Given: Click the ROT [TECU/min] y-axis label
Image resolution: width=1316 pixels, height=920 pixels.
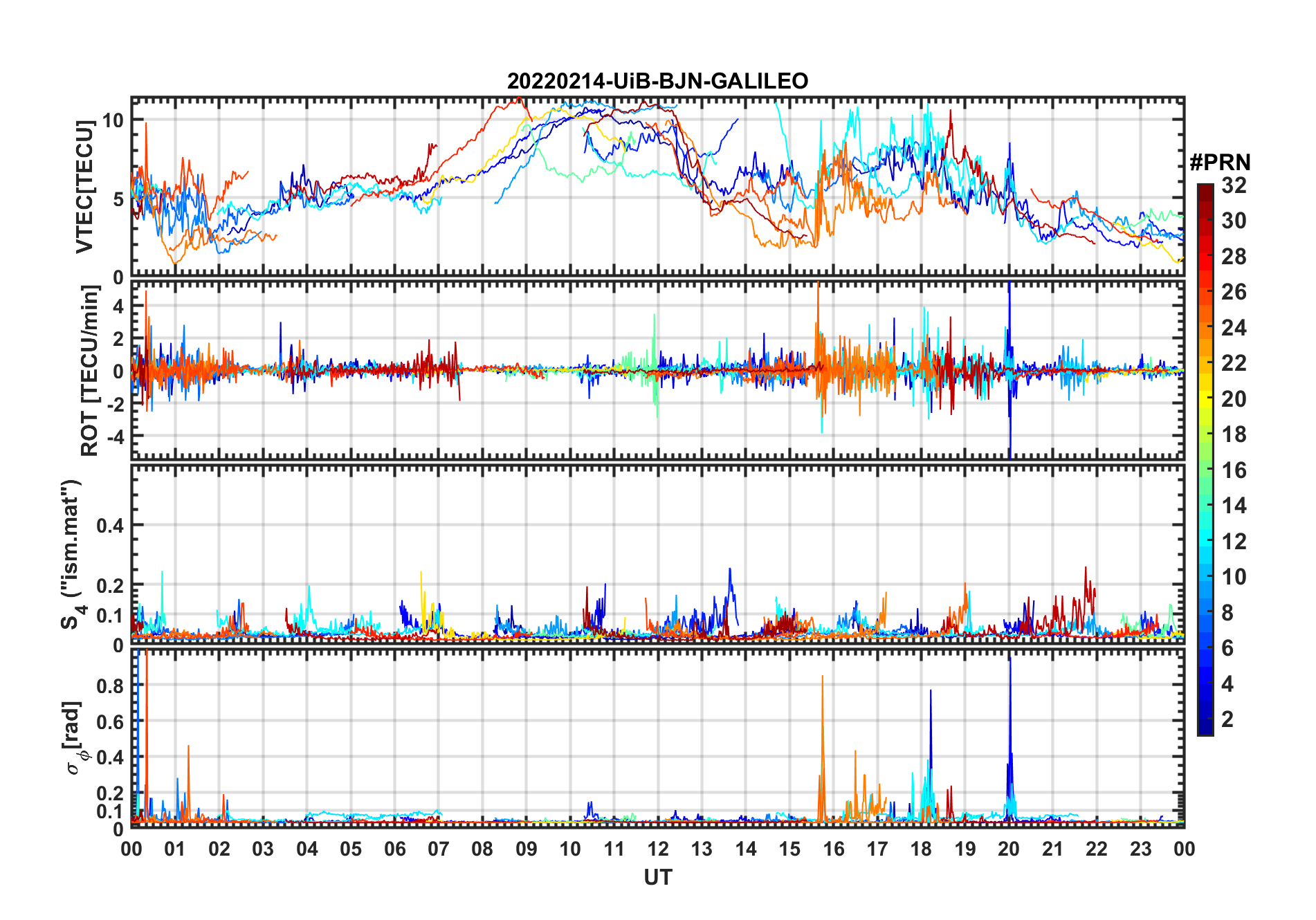Looking at the screenshot, I should (x=89, y=371).
